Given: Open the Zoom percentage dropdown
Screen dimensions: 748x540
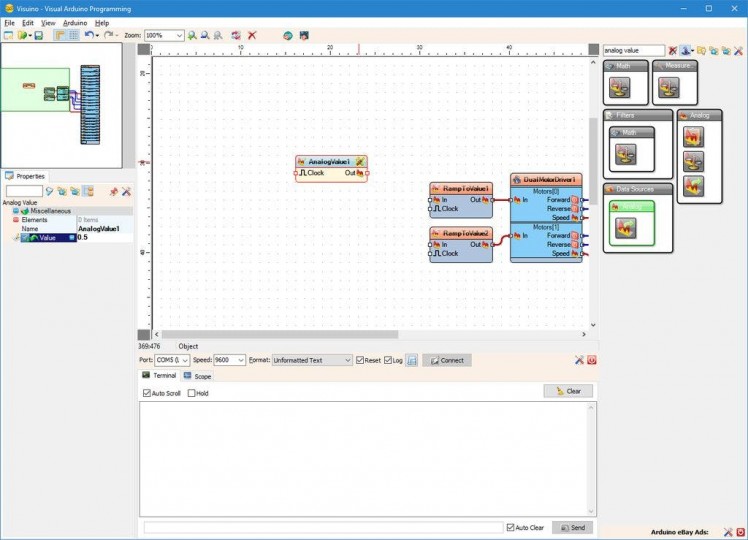Looking at the screenshot, I should [x=180, y=35].
